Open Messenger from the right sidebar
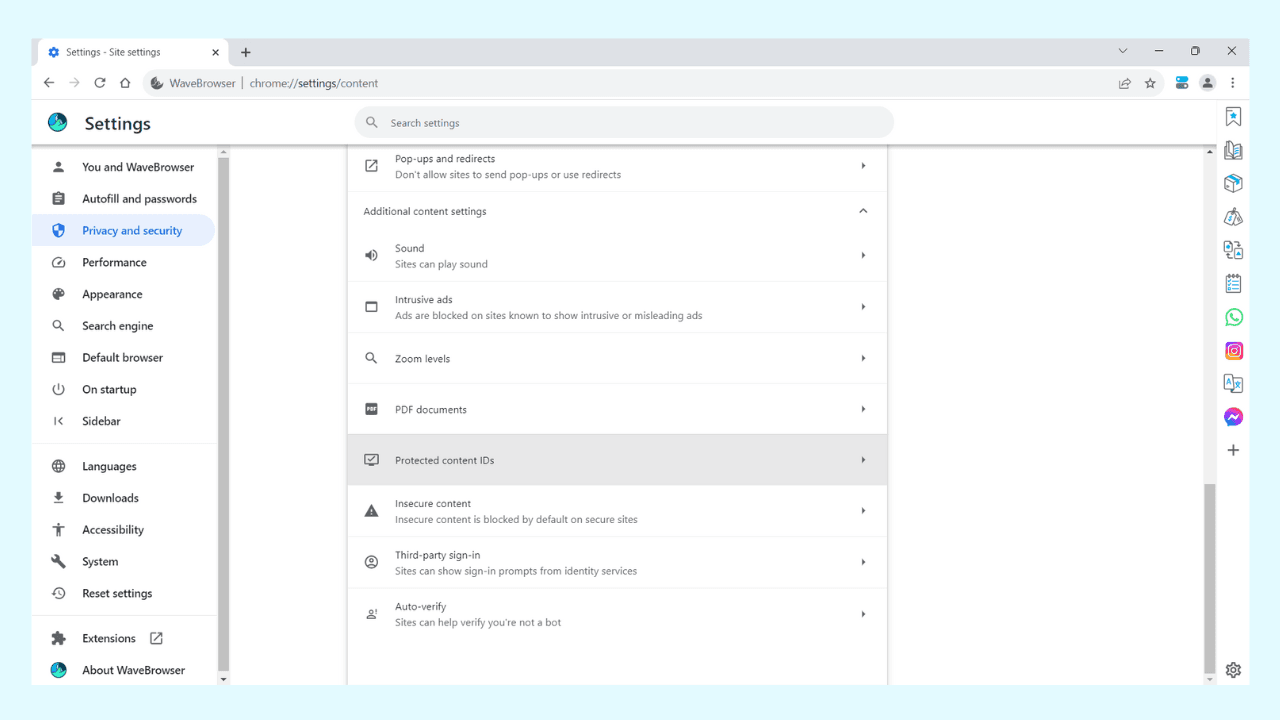Screen dimensions: 1280x720 tap(1233, 417)
